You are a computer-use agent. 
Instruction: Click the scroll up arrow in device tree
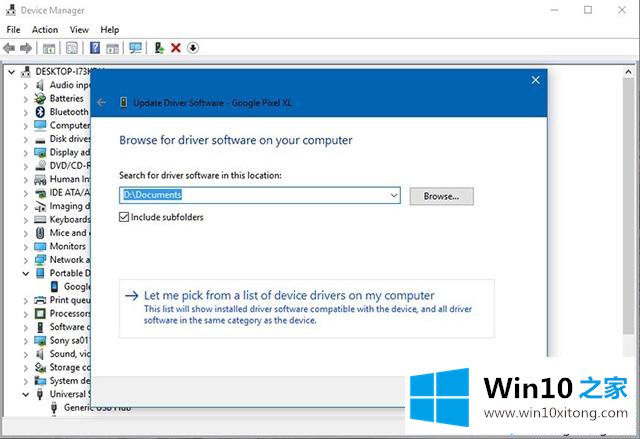[x=628, y=72]
